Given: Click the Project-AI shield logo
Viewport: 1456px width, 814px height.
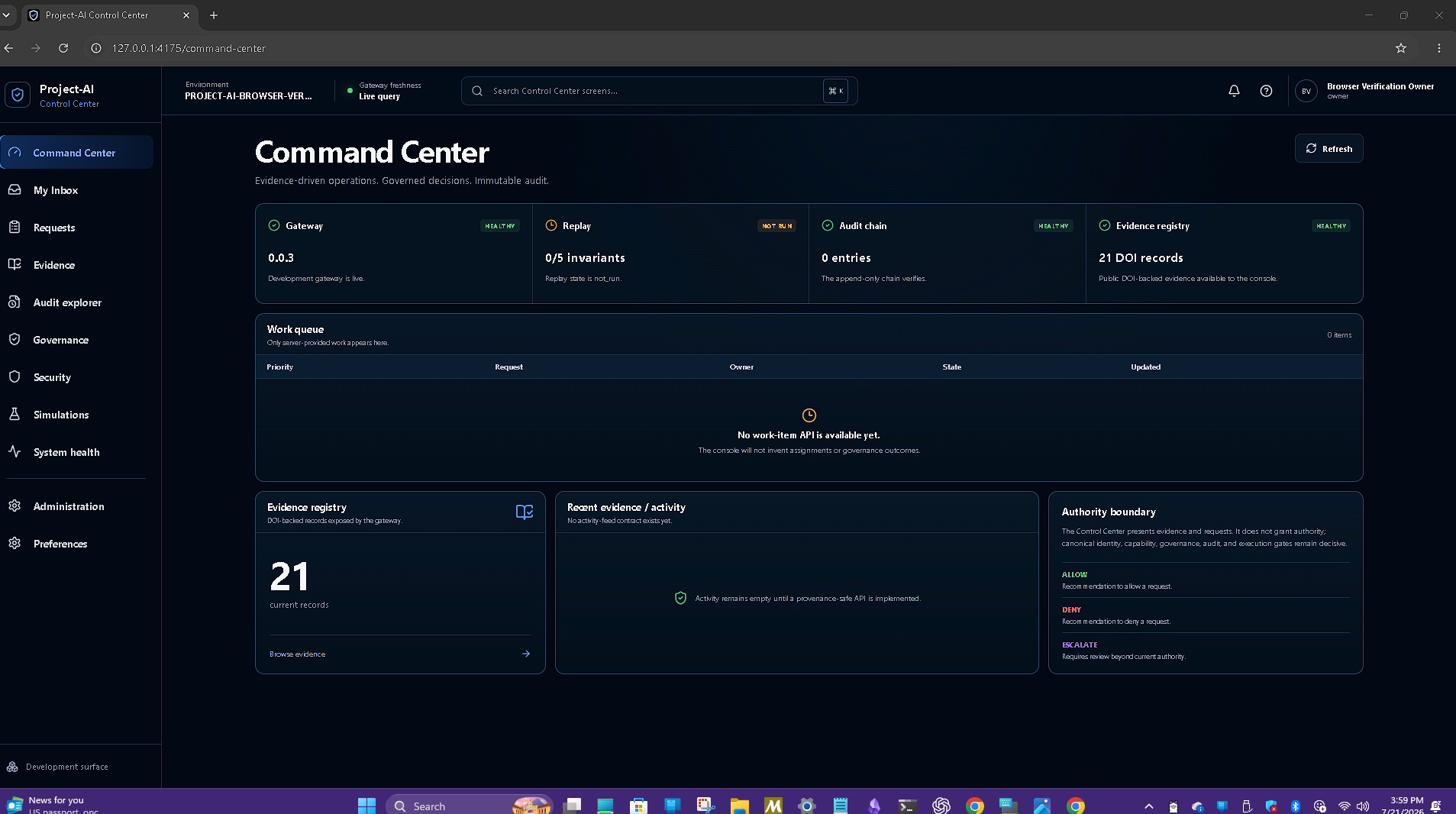Looking at the screenshot, I should click(x=18, y=95).
